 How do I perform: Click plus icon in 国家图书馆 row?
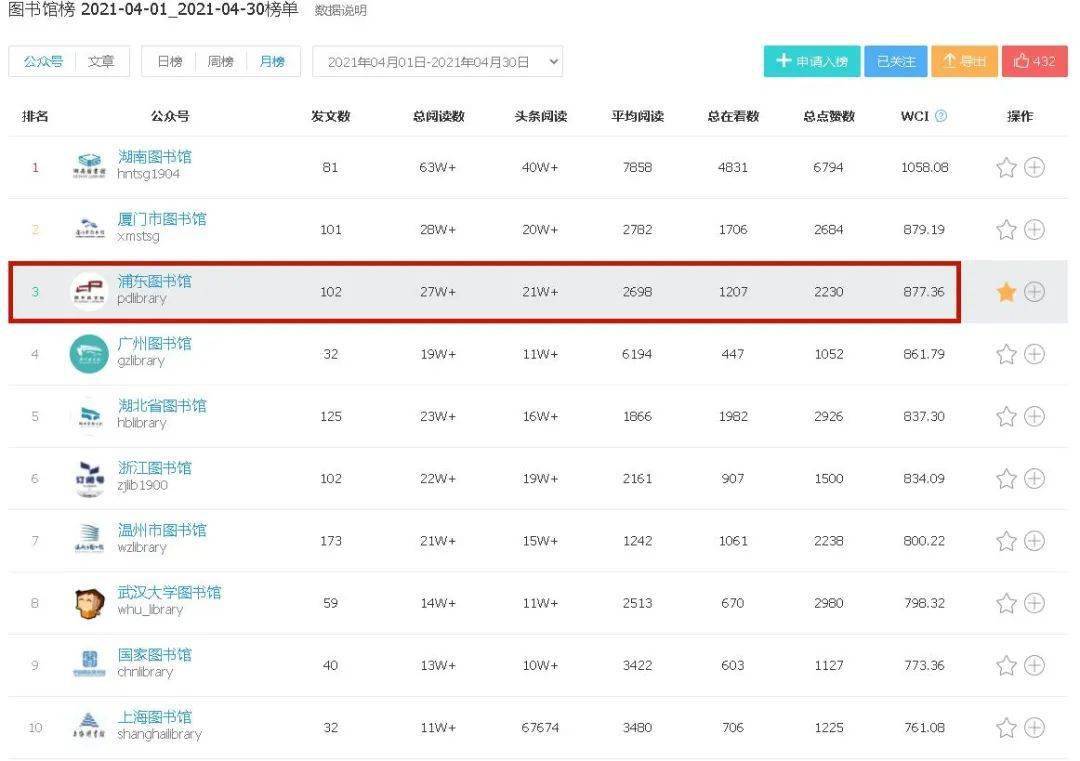point(1034,665)
